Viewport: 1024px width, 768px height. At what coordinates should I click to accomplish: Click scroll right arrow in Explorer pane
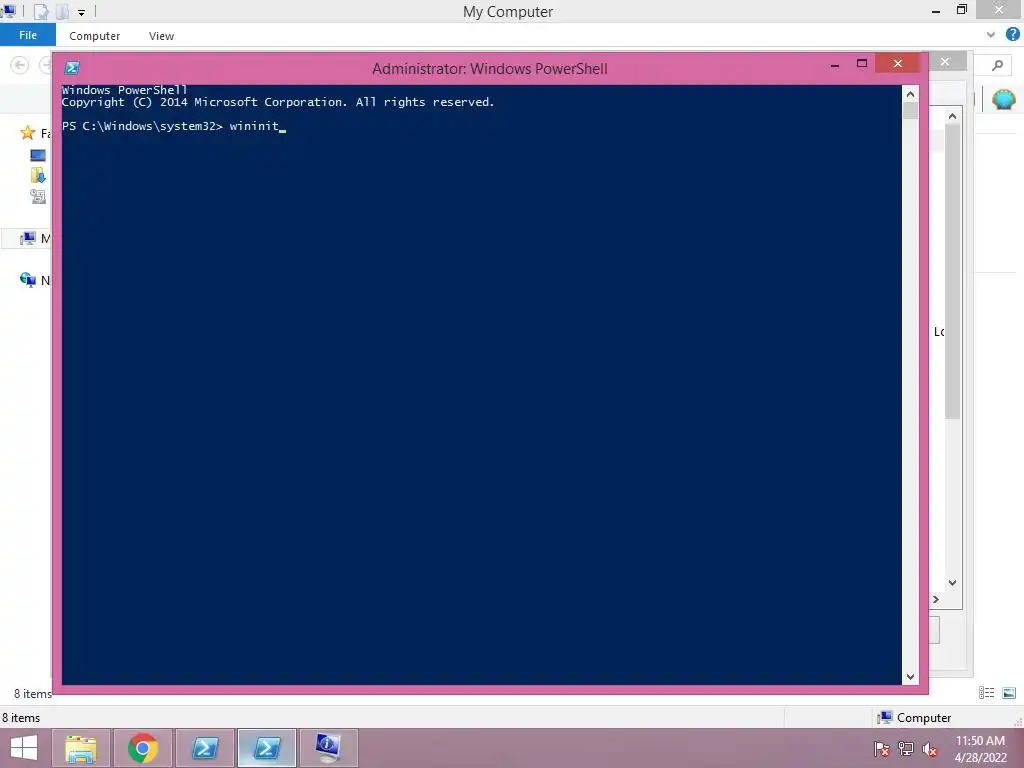tap(936, 600)
